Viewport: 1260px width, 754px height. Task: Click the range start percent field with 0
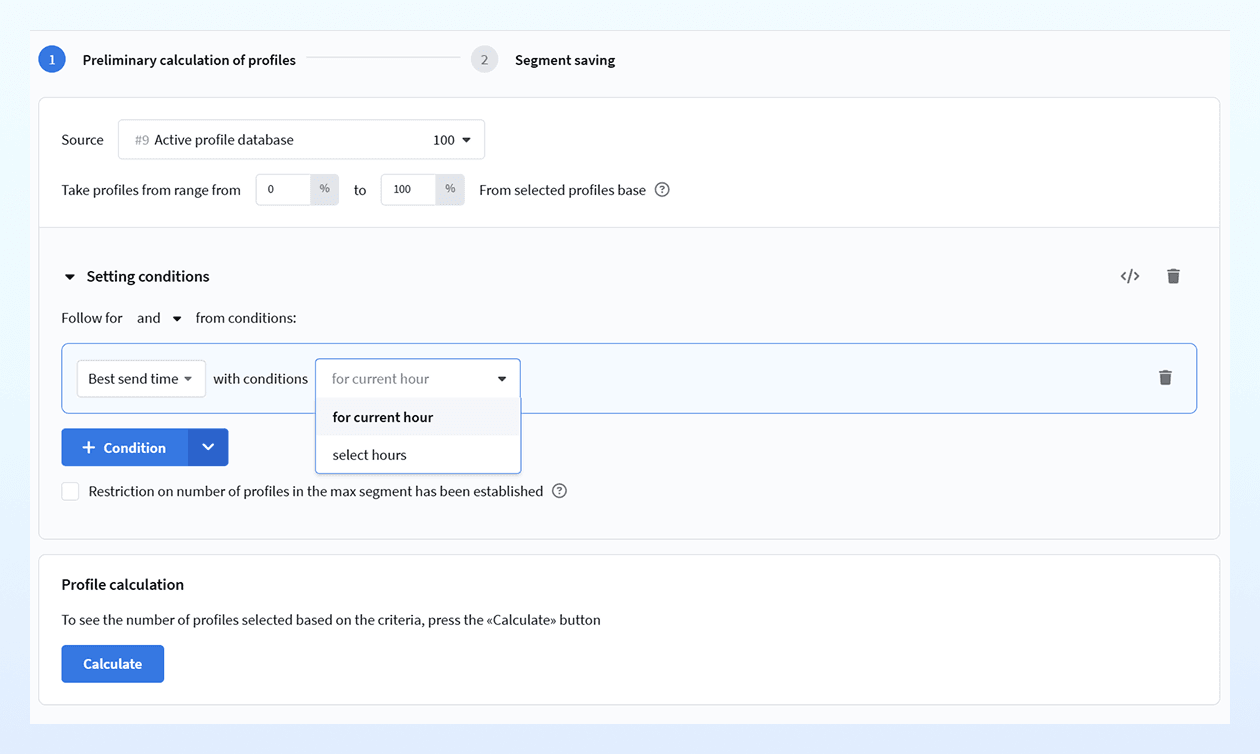[x=283, y=190]
